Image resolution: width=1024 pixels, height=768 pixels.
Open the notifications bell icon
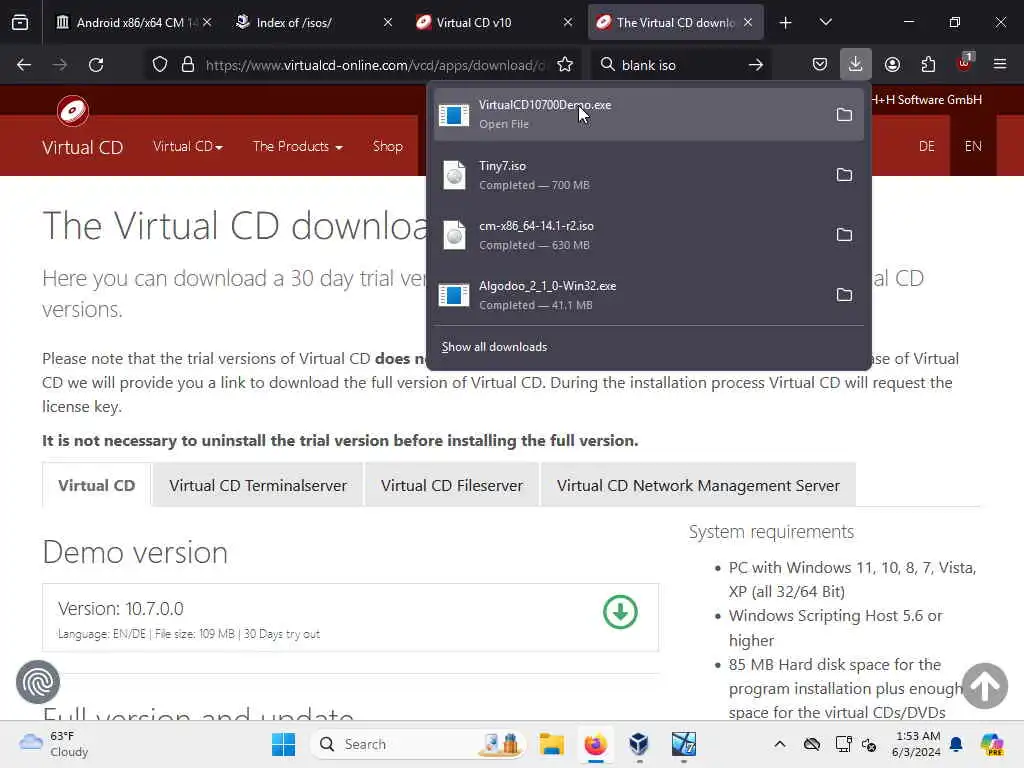[x=956, y=744]
